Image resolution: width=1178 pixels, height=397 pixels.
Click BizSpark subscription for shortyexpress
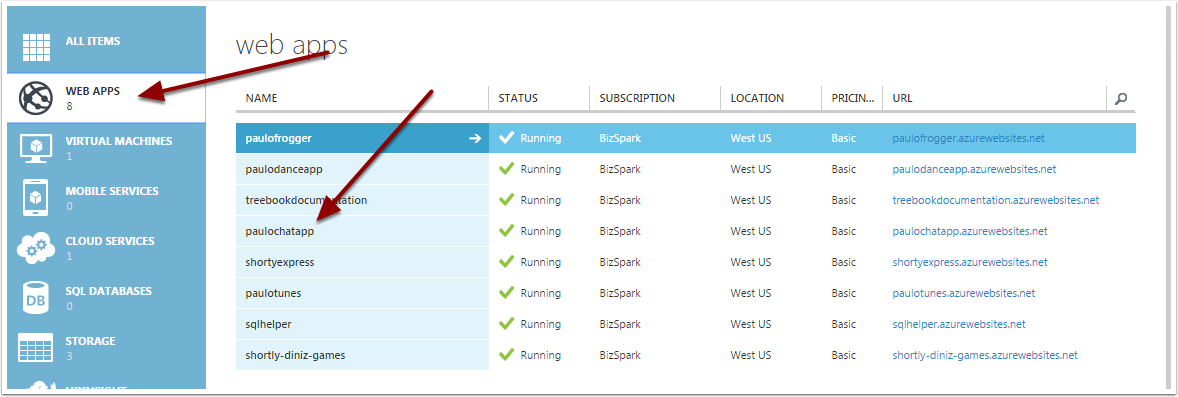pyautogui.click(x=620, y=262)
